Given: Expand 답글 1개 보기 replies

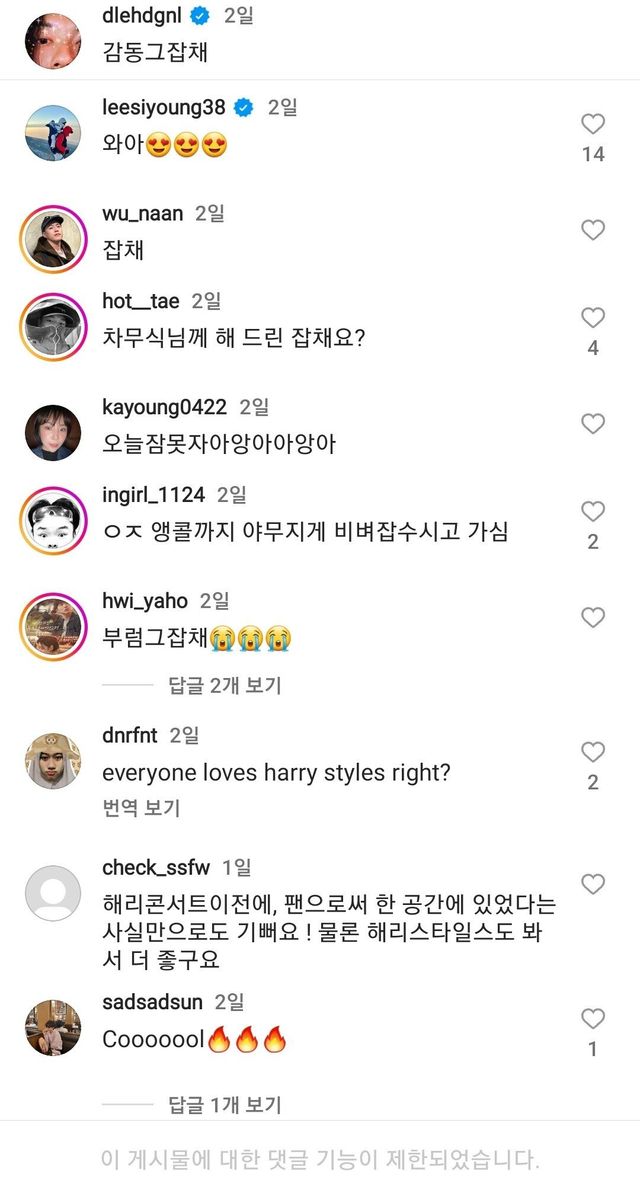Looking at the screenshot, I should (224, 1105).
